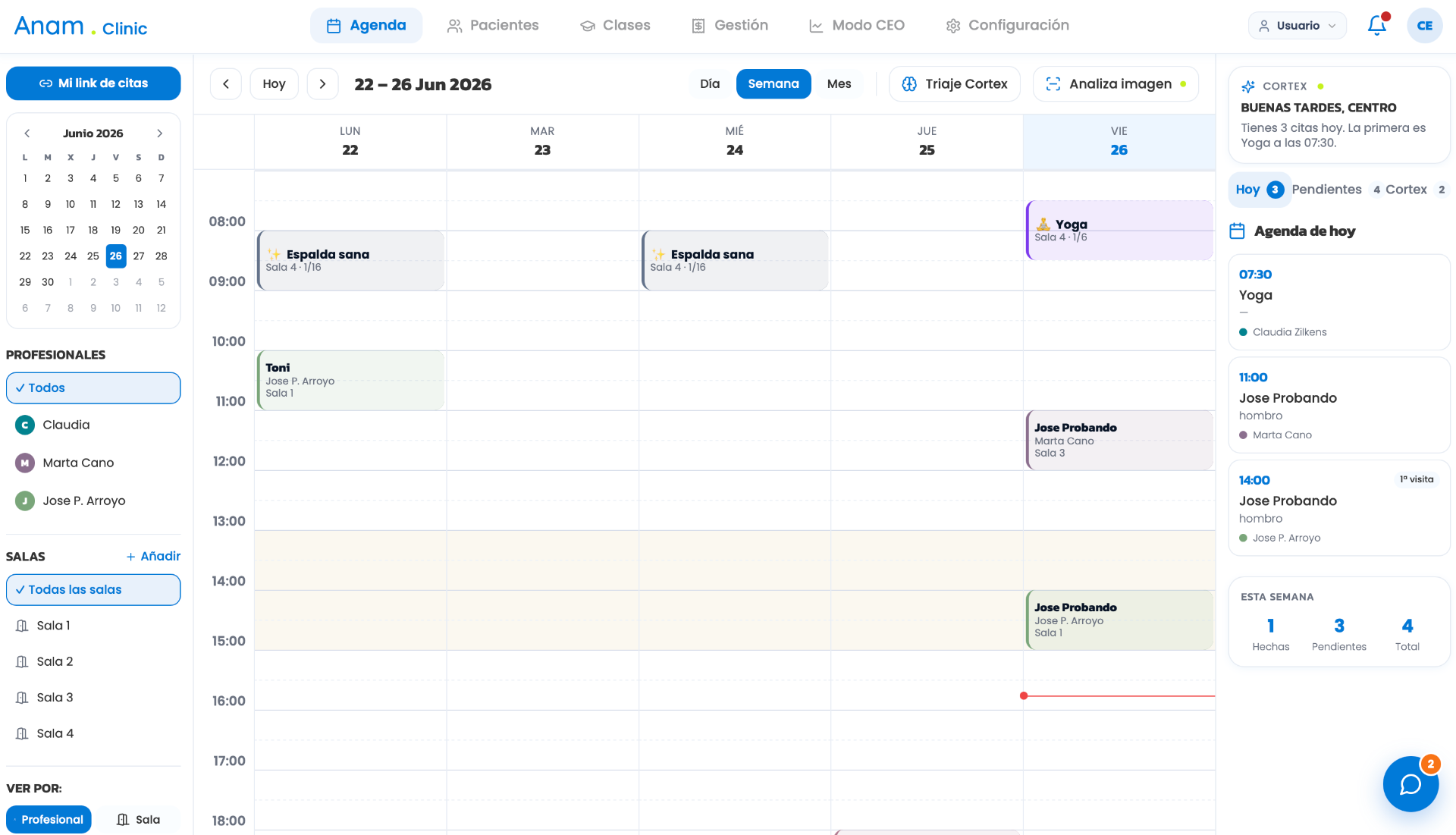
Task: Open 11:00 Jose Probando agenda card
Action: point(1339,406)
